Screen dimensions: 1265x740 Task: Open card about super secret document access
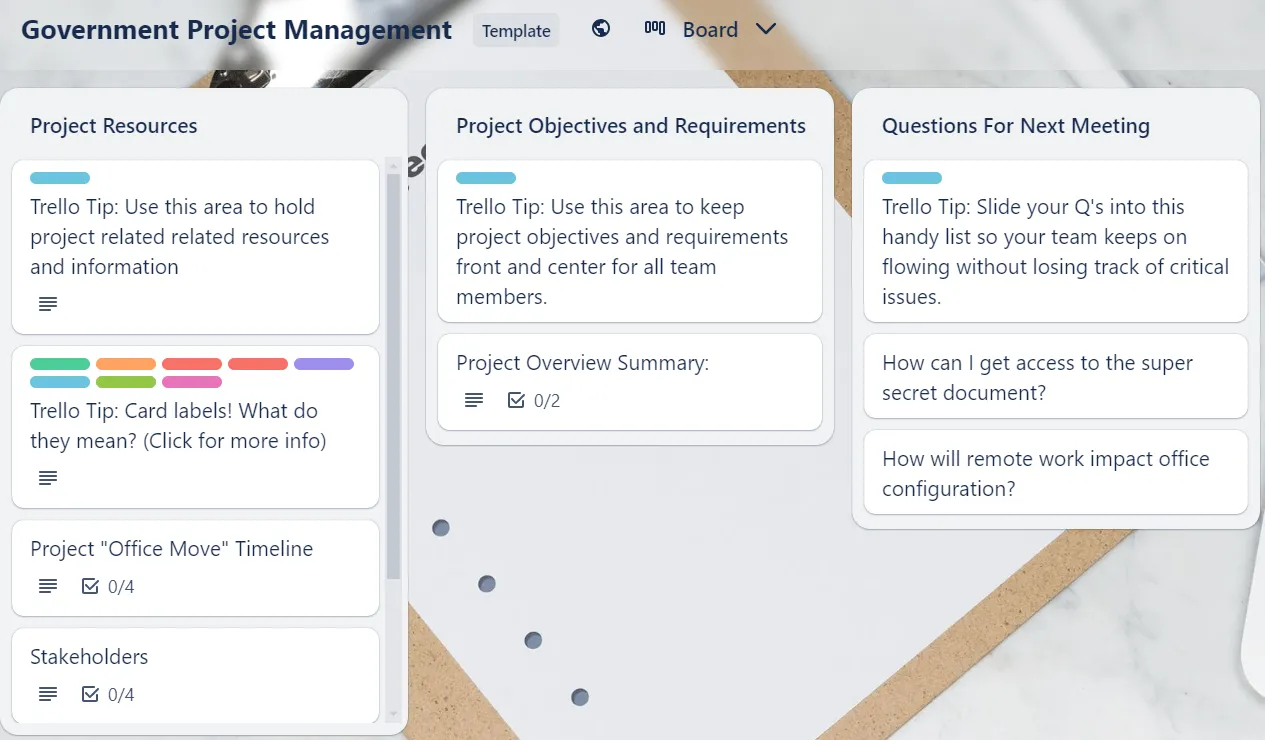pyautogui.click(x=1056, y=377)
